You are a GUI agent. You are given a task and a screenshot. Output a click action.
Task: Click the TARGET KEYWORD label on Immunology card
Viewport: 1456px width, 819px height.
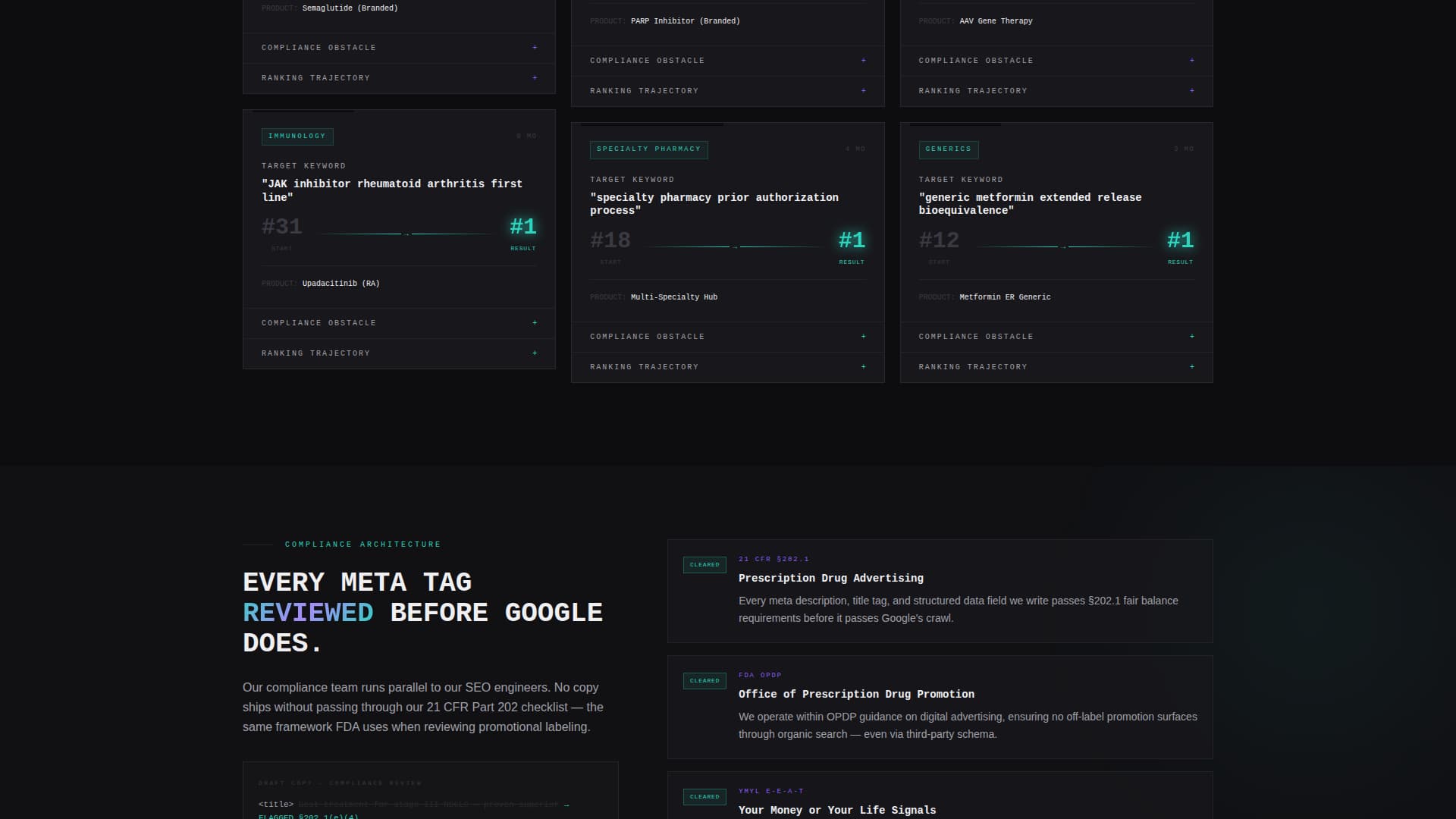[x=303, y=166]
